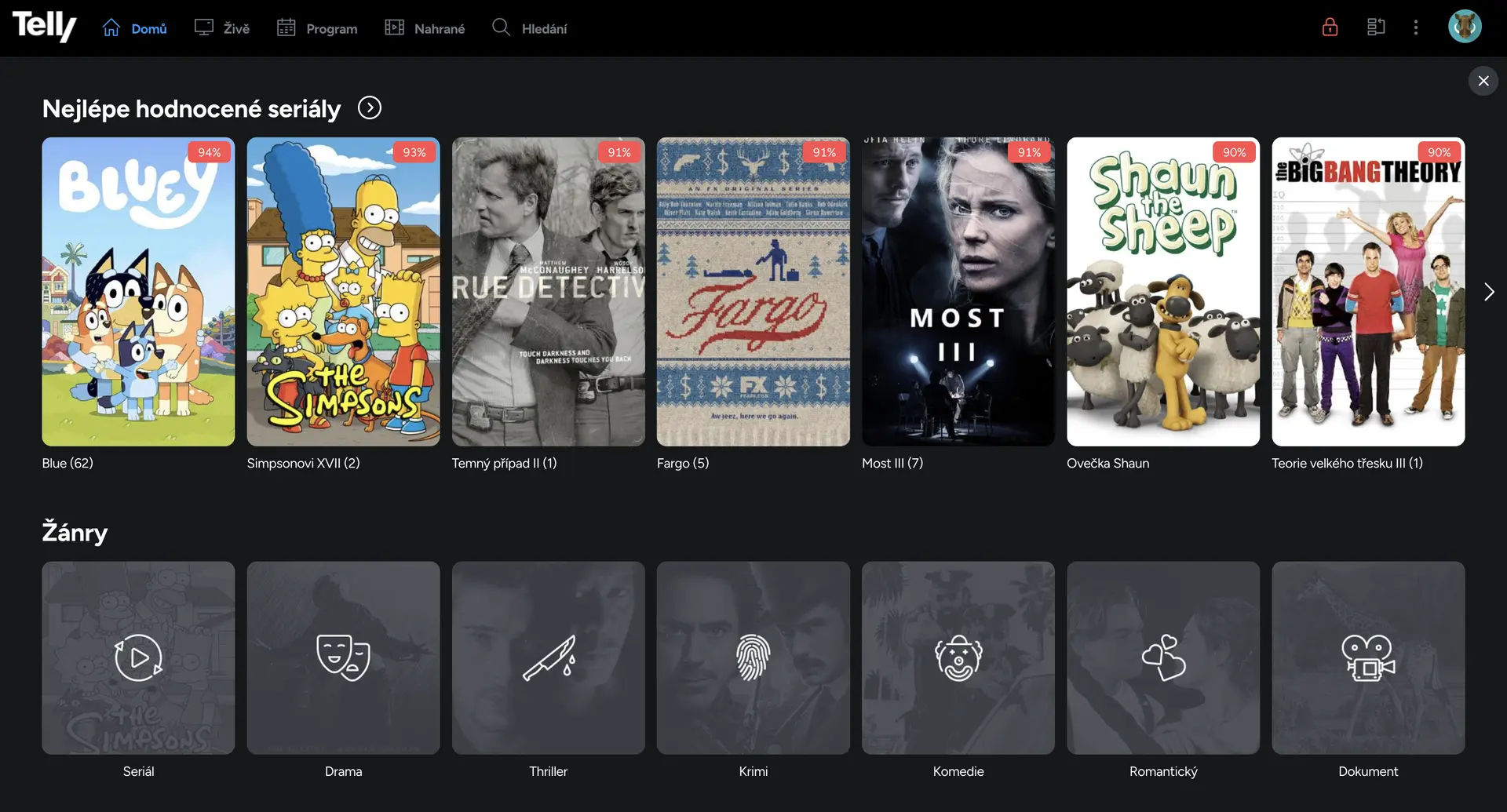Click the title 'Fargo (5)'
This screenshot has width=1507, height=812.
[x=683, y=463]
